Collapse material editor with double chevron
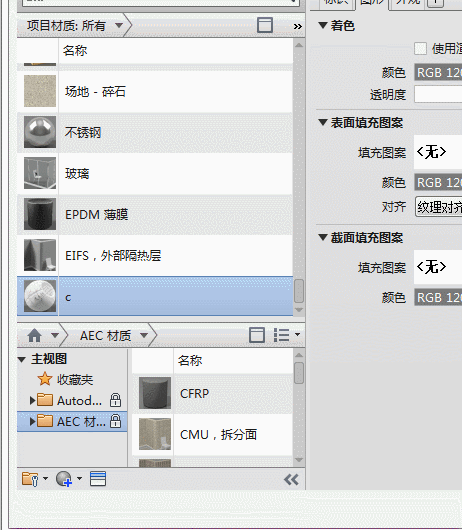This screenshot has height=530, width=462. (x=291, y=479)
